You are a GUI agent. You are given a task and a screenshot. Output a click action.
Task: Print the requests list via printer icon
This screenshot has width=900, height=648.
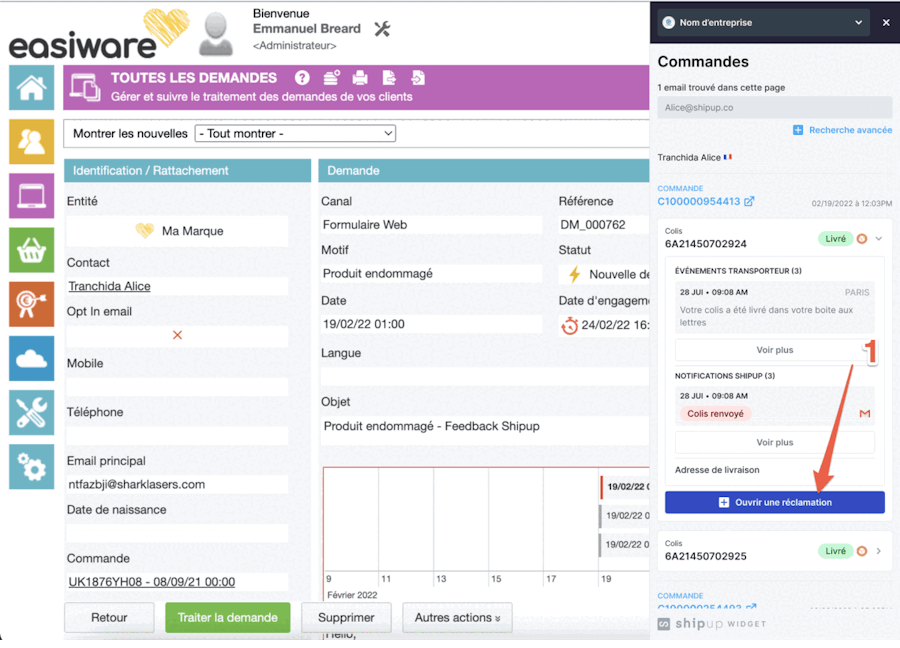point(360,78)
